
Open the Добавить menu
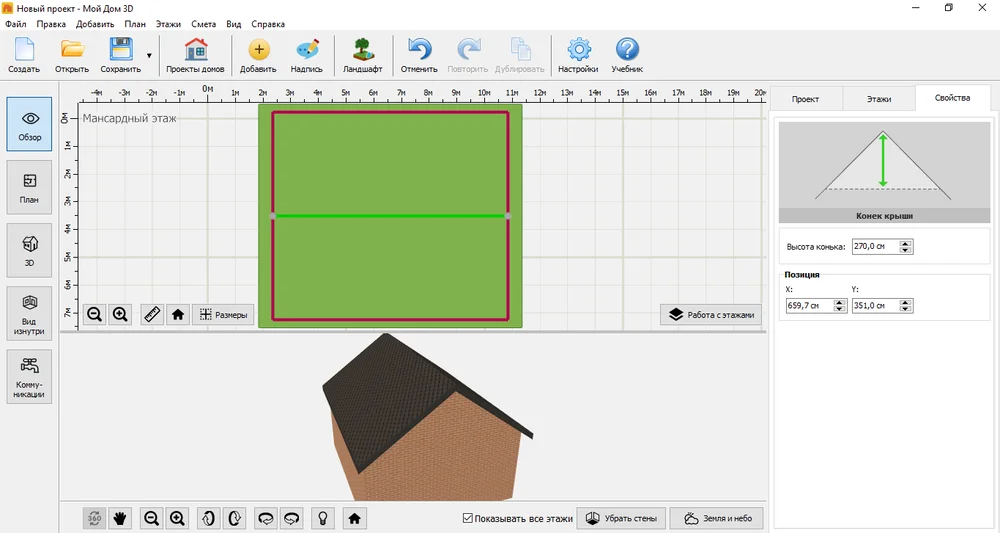tap(95, 24)
